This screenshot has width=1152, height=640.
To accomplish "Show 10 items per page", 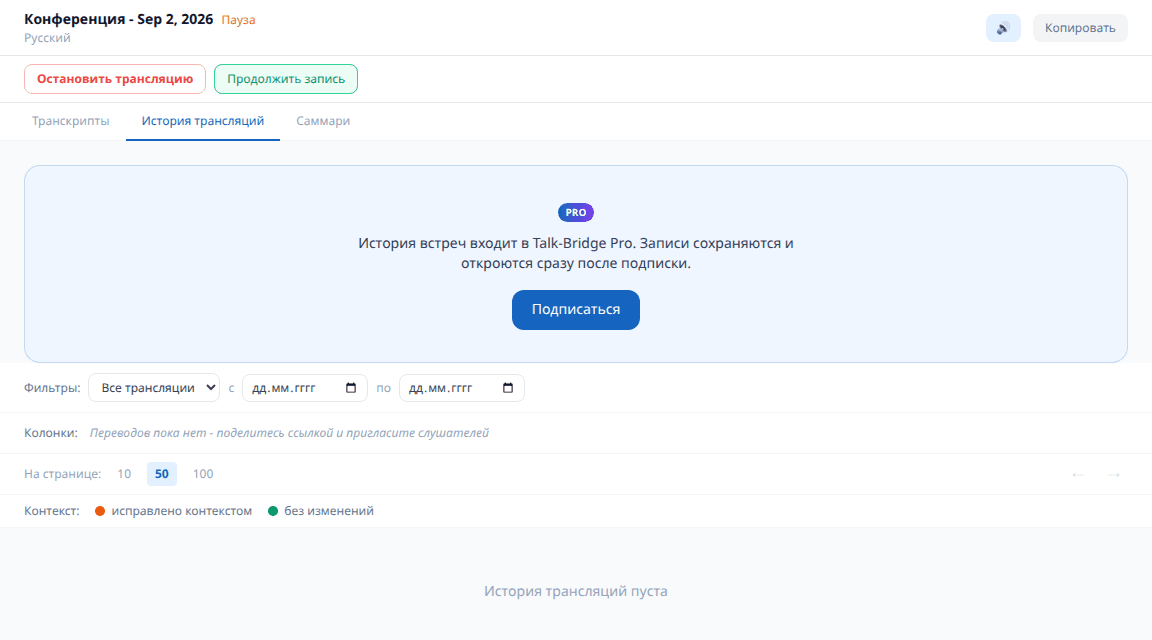I will pos(124,474).
